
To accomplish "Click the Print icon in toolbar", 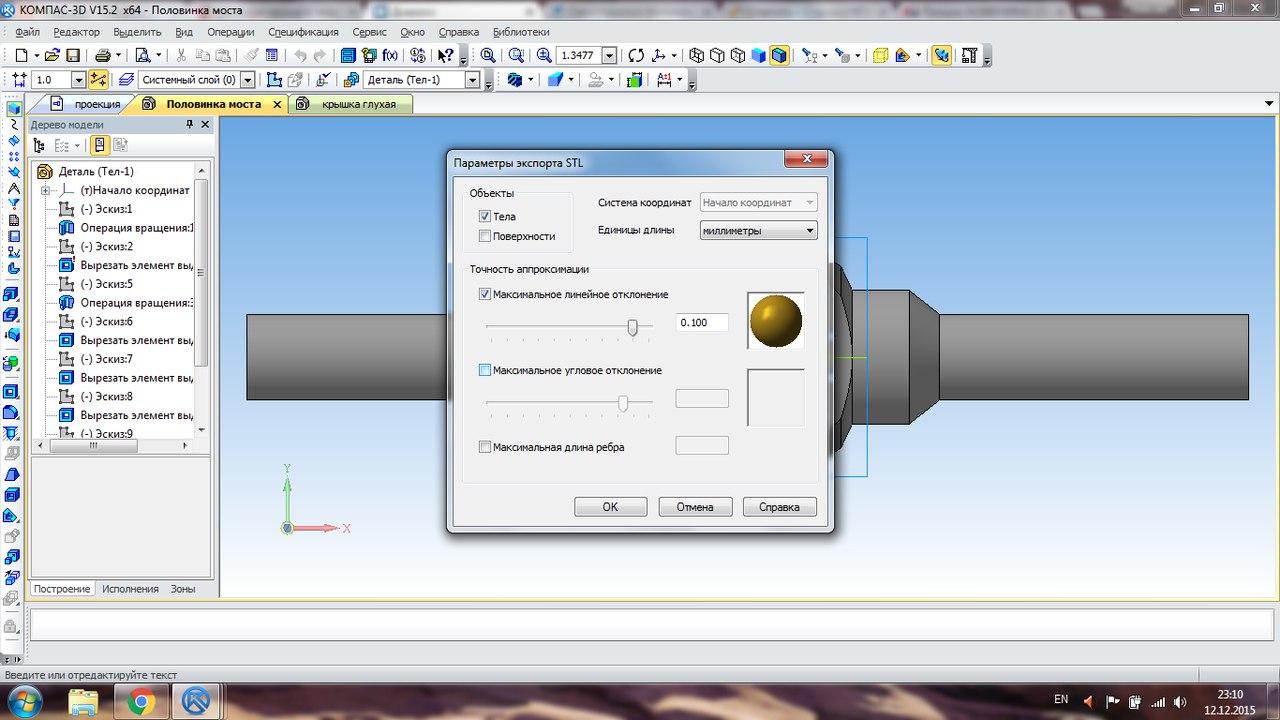I will pyautogui.click(x=102, y=56).
